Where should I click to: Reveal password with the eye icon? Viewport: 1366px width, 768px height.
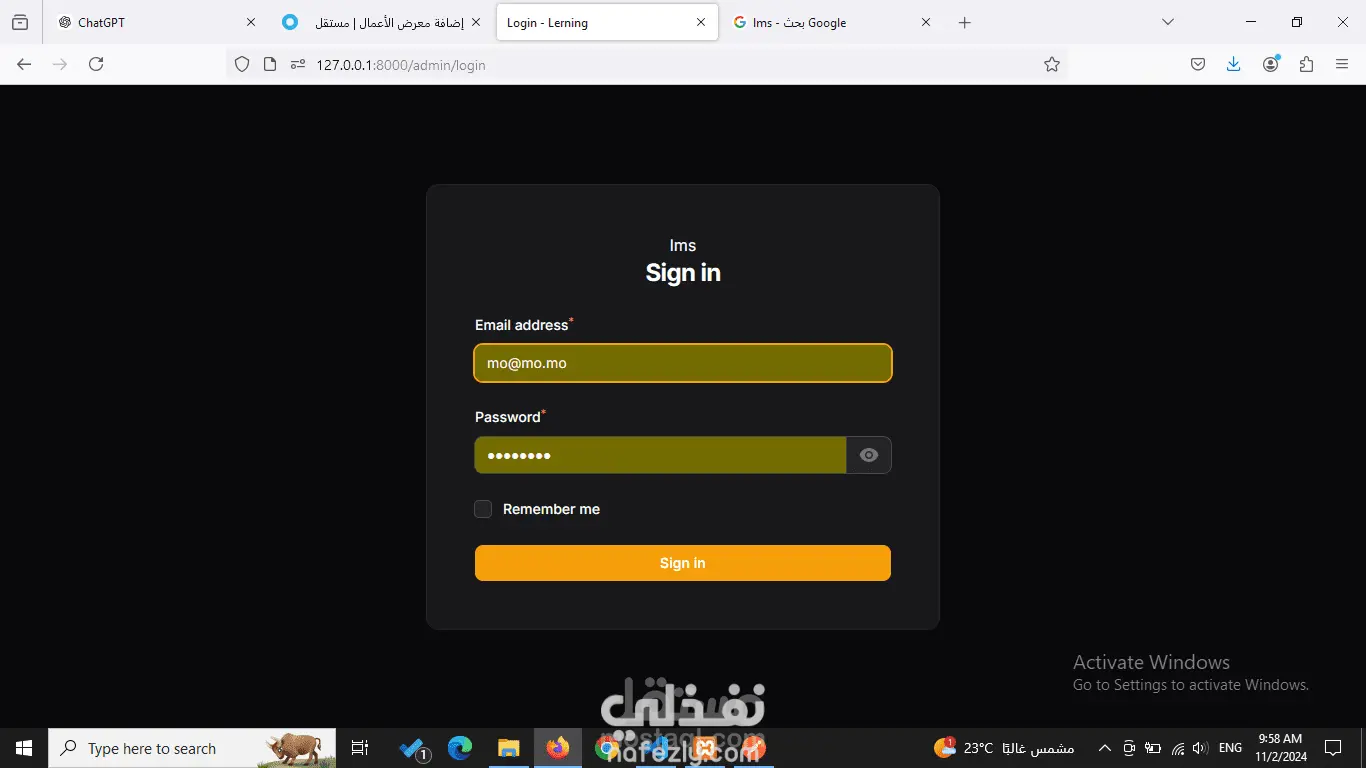[x=869, y=455]
